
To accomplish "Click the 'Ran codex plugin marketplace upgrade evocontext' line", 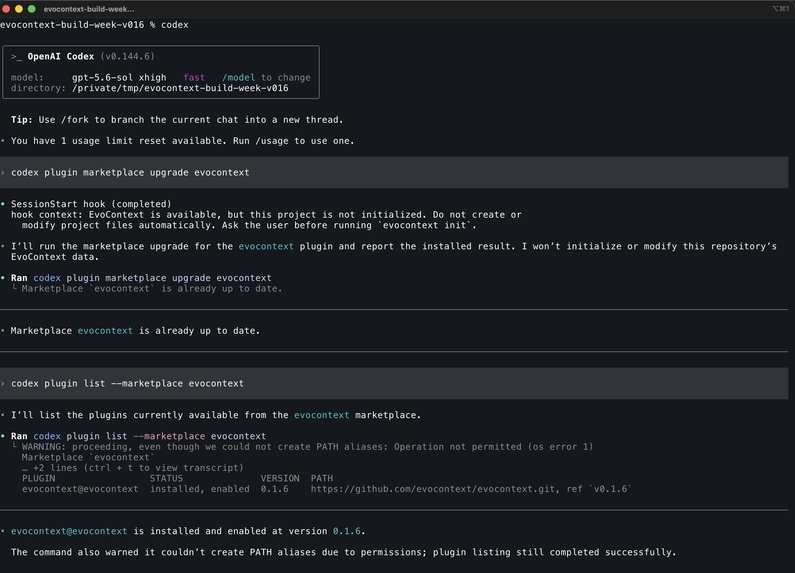I will point(141,278).
